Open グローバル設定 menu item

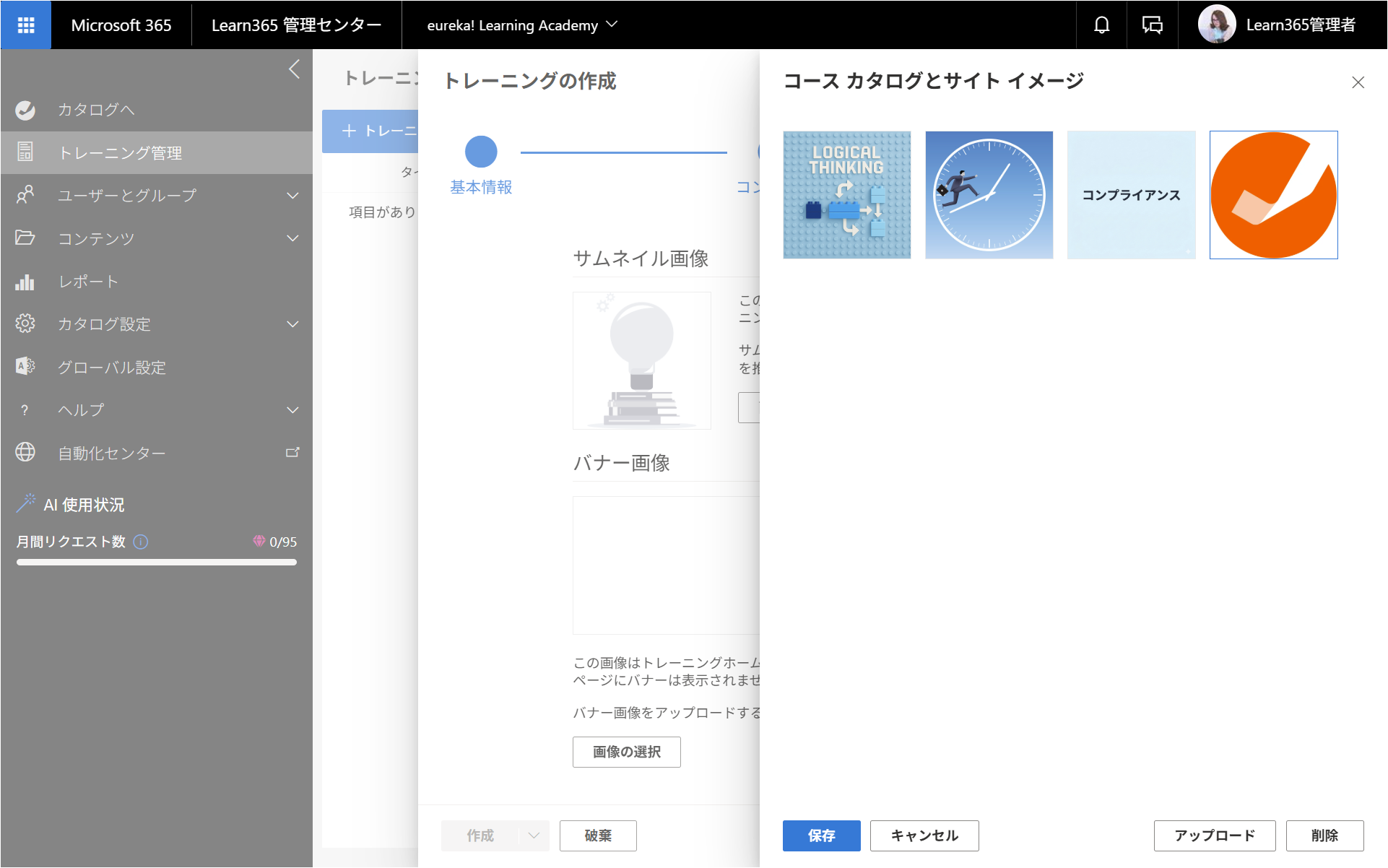(157, 367)
